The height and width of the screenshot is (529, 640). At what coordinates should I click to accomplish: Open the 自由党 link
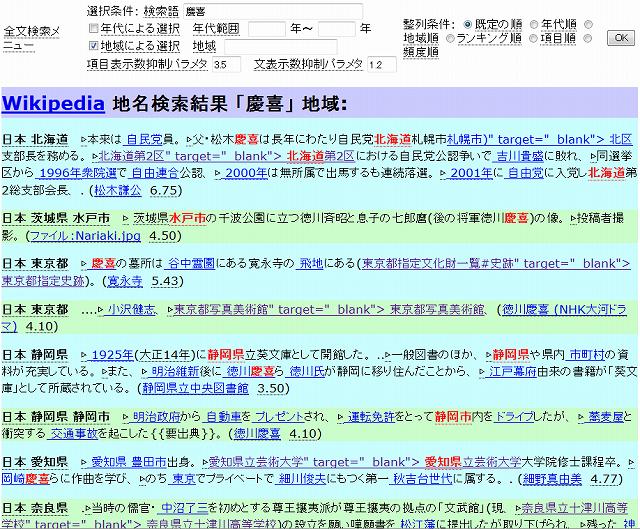click(x=526, y=173)
